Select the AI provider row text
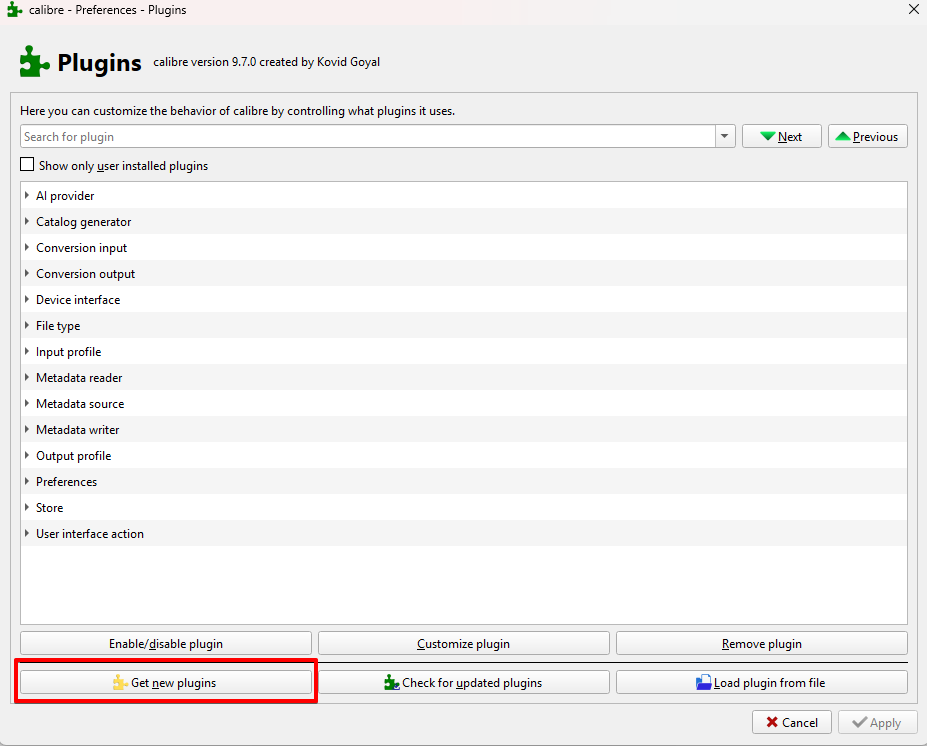 click(x=65, y=196)
